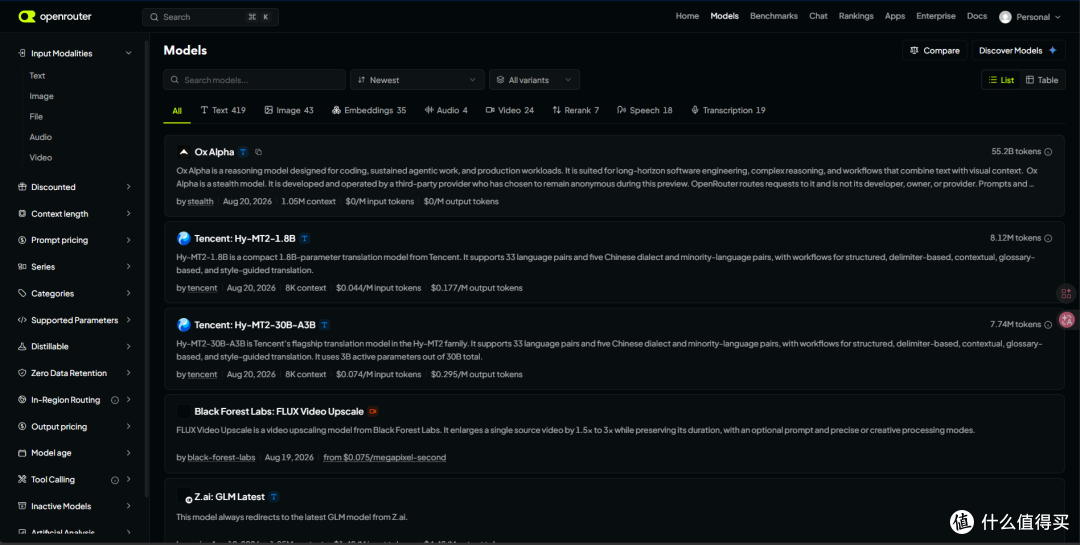Image resolution: width=1080 pixels, height=545 pixels.
Task: Click the Compare button
Action: click(x=935, y=50)
